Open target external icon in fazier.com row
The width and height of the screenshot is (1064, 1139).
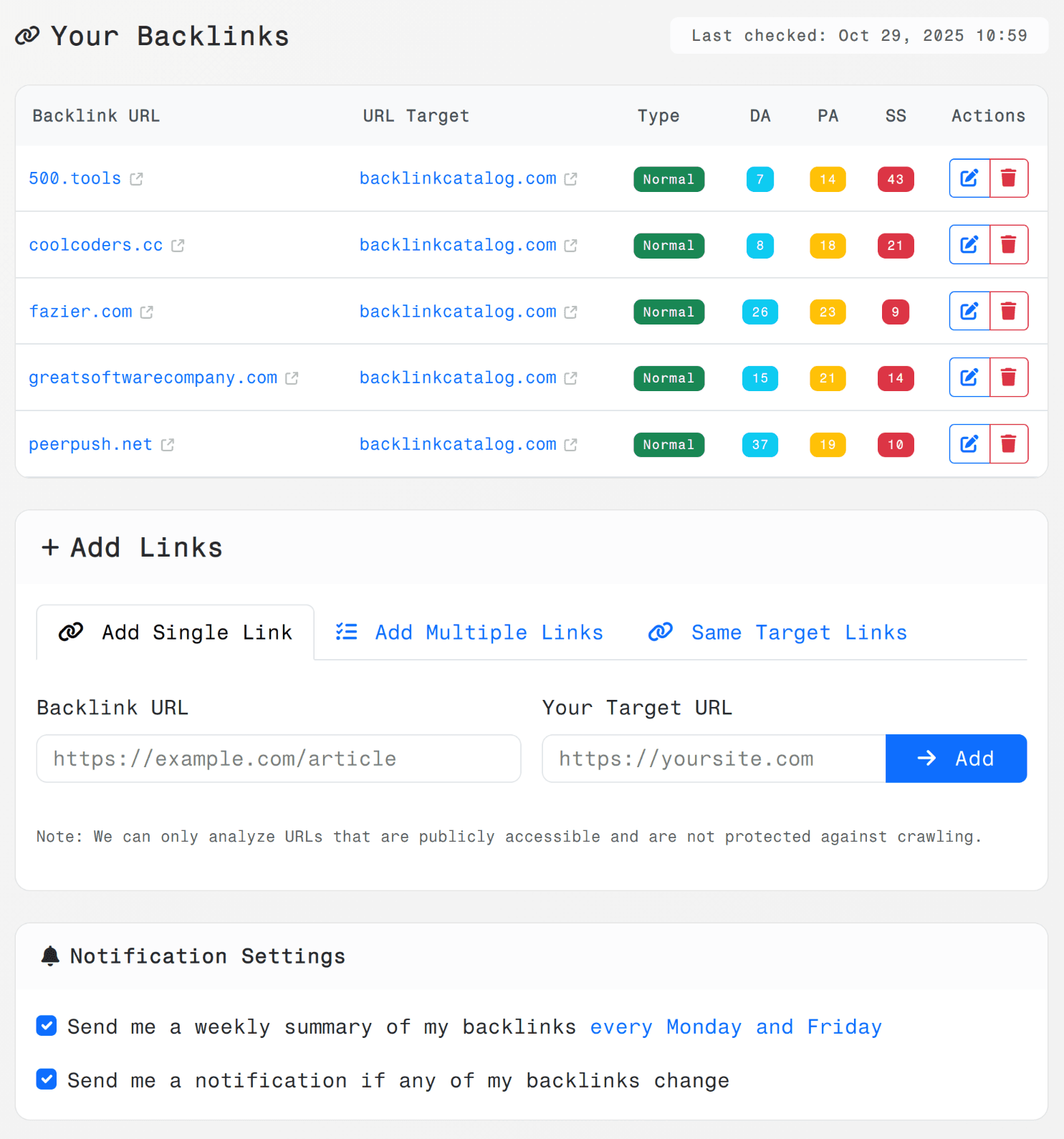click(570, 312)
